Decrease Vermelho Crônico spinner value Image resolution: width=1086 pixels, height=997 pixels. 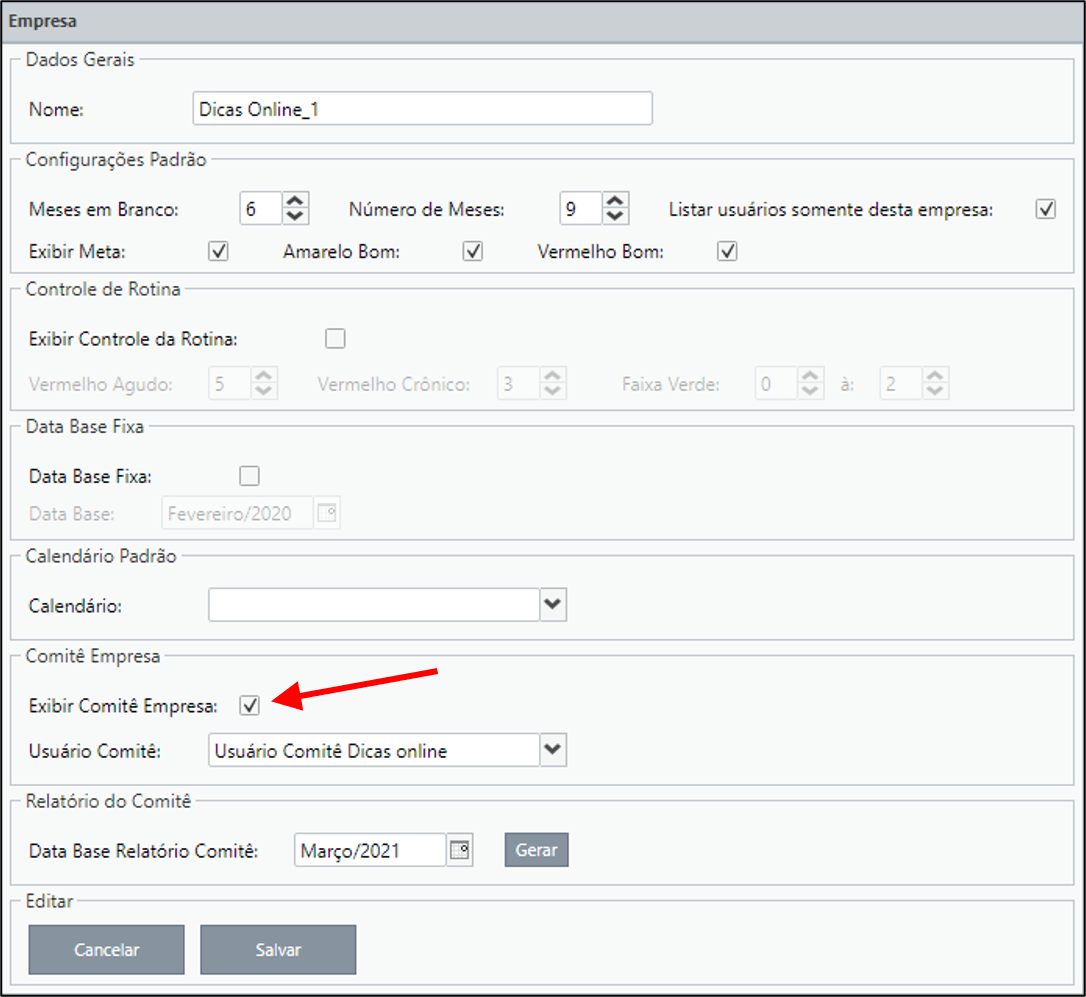(552, 391)
